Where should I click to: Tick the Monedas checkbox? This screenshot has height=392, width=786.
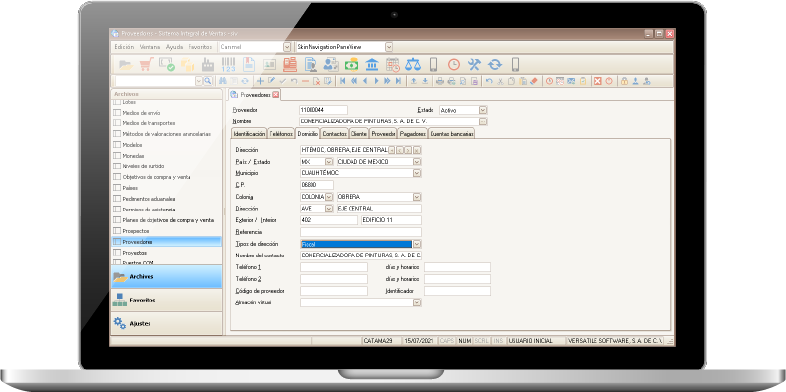click(x=117, y=156)
